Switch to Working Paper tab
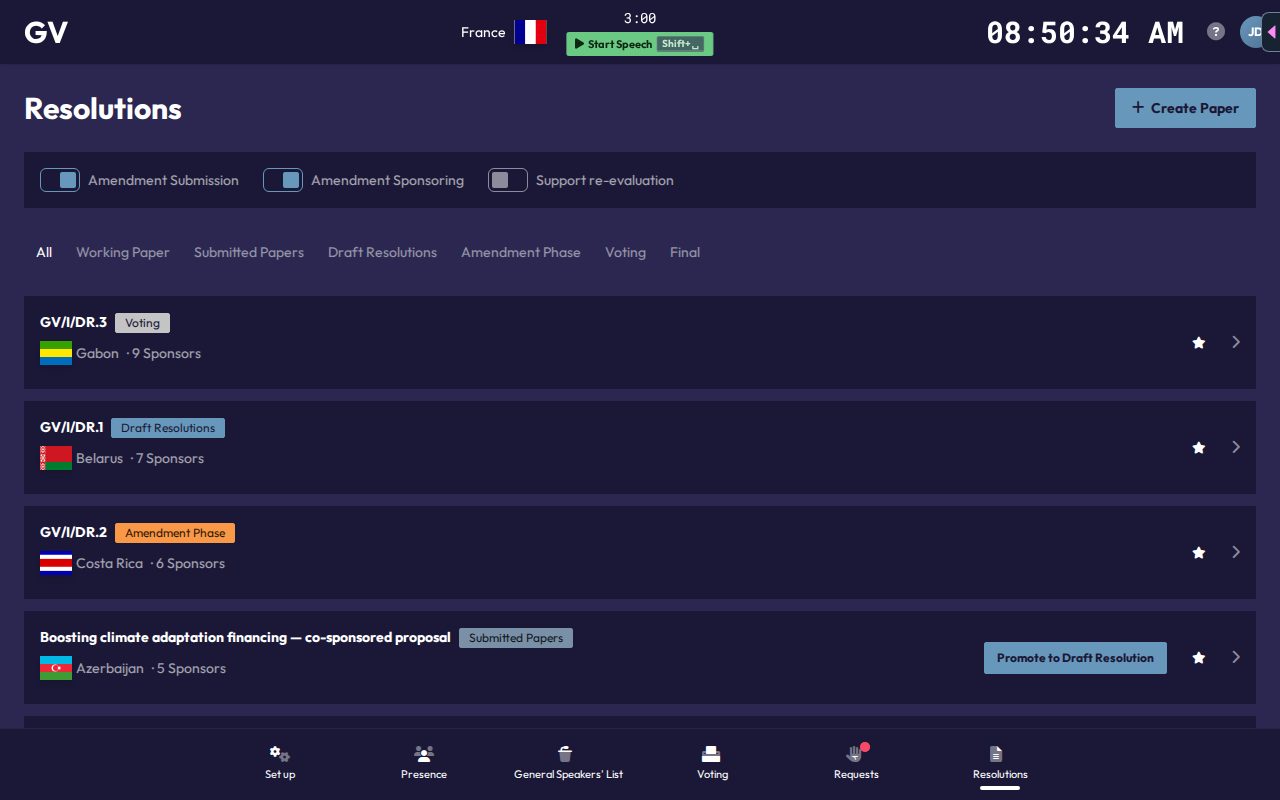Viewport: 1280px width, 800px height. pos(123,252)
